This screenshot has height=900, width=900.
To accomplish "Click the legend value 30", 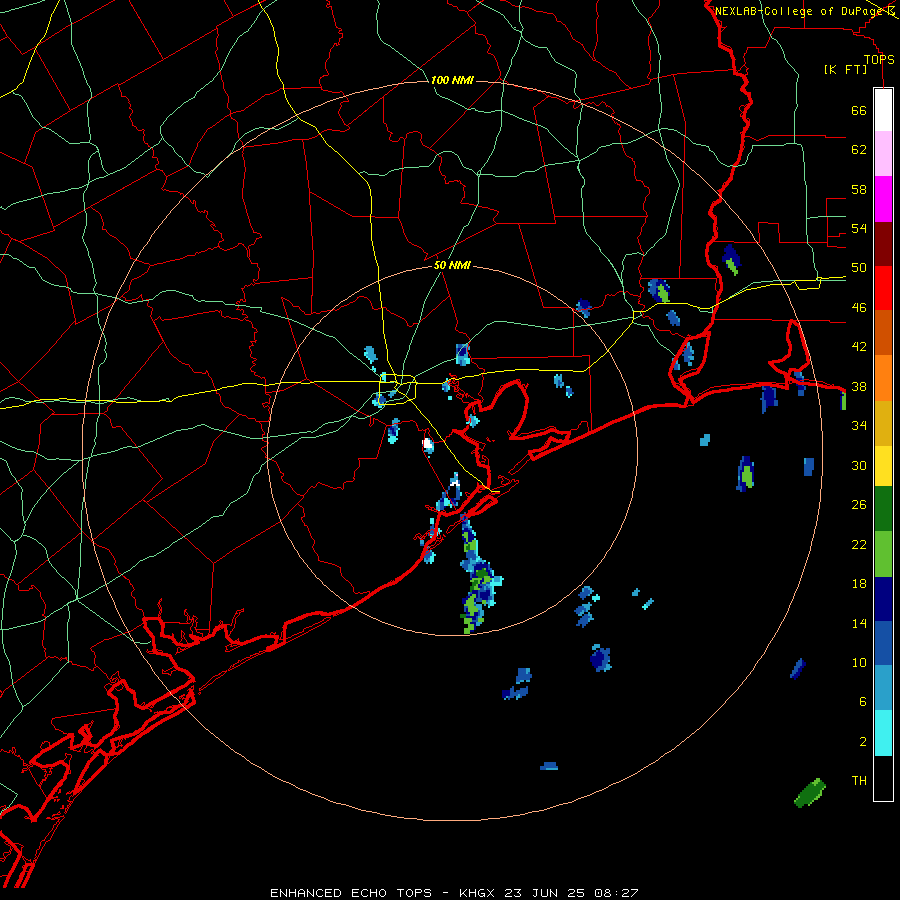I will (859, 465).
